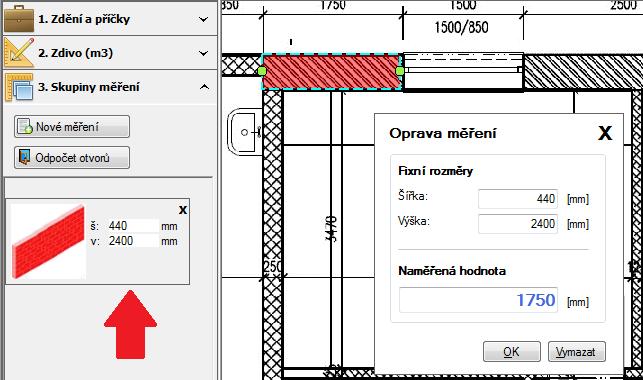The width and height of the screenshot is (643, 380).
Task: Click the Odpočet otvorů button
Action: pos(72,157)
